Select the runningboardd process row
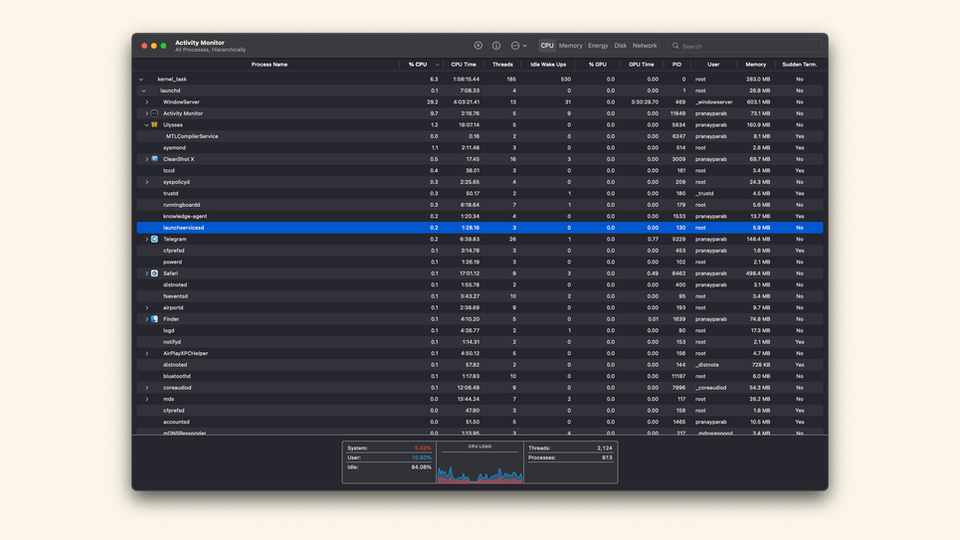The height and width of the screenshot is (540, 960). coord(479,204)
